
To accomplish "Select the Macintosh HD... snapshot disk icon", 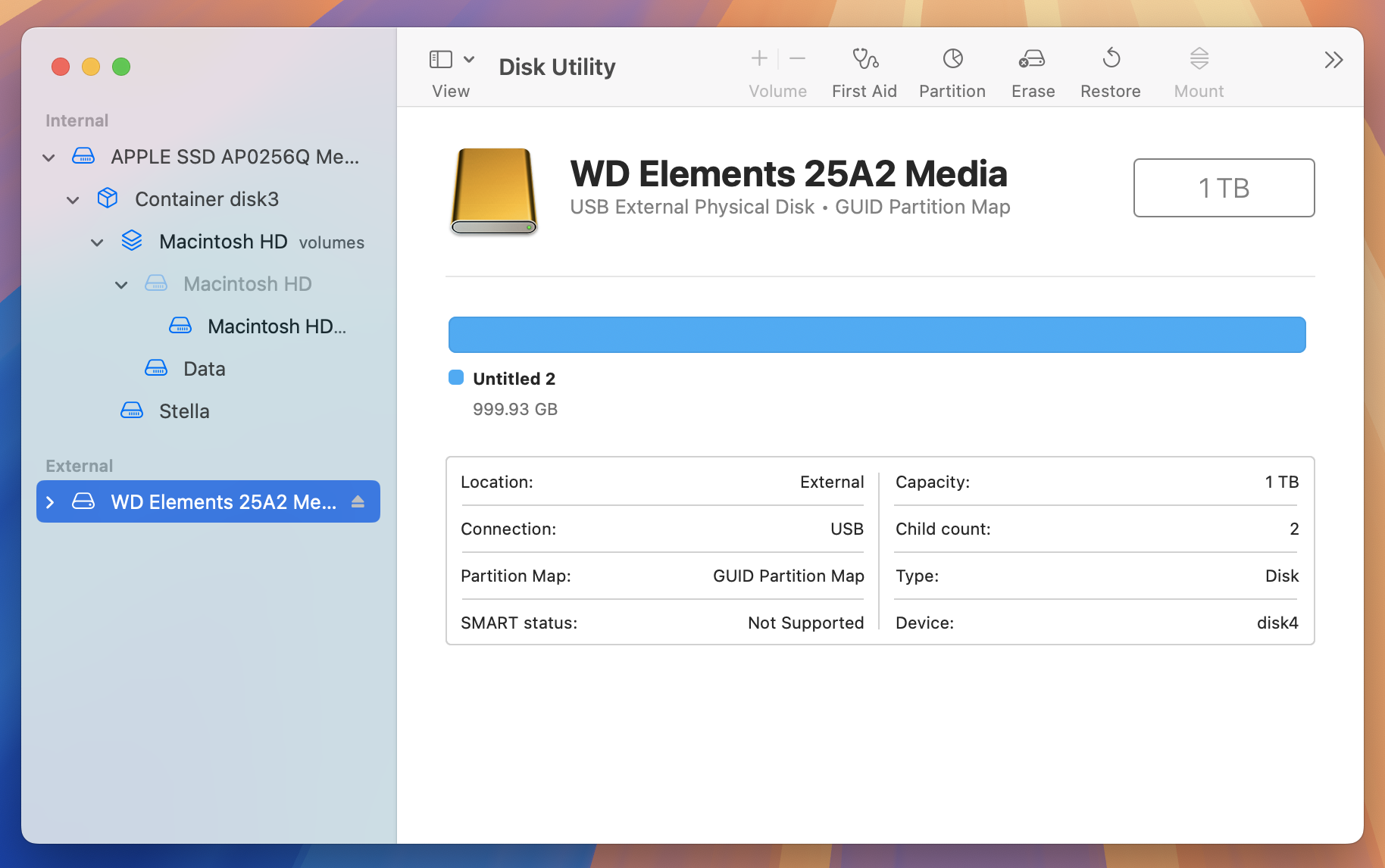I will [180, 326].
